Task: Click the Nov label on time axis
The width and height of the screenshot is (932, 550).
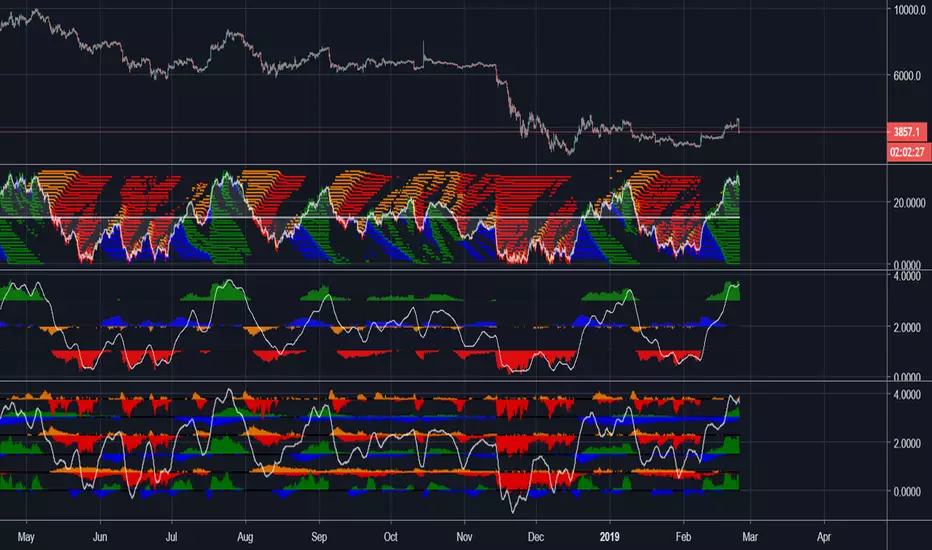Action: 464,537
